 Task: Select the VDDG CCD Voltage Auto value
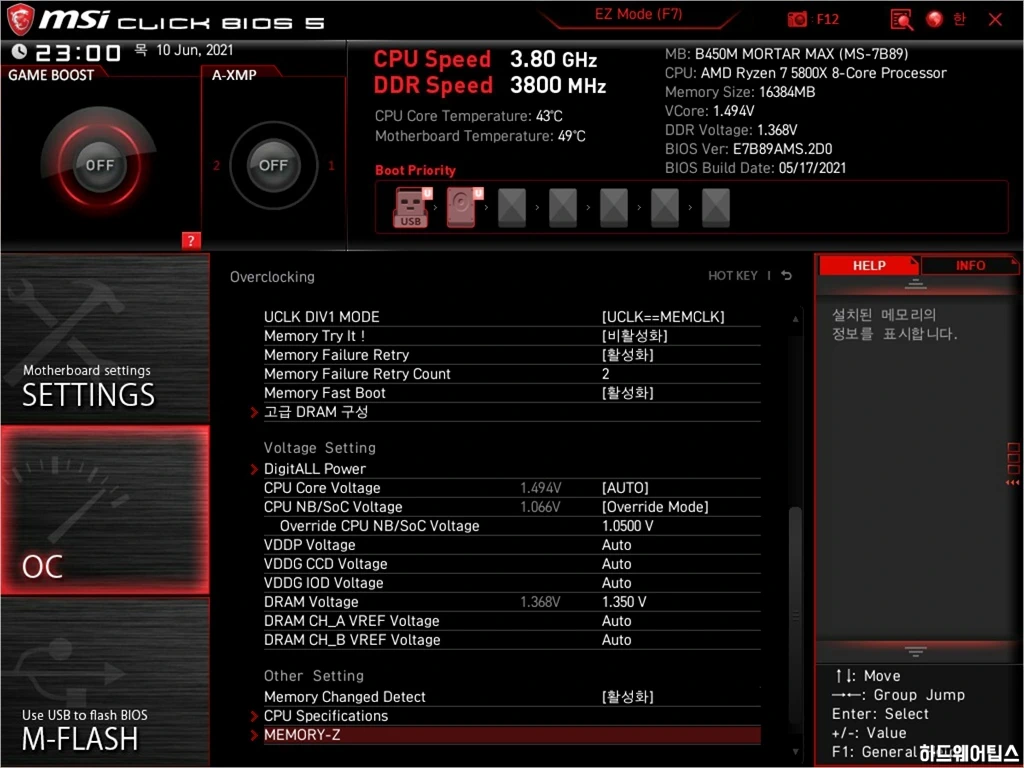pos(616,564)
